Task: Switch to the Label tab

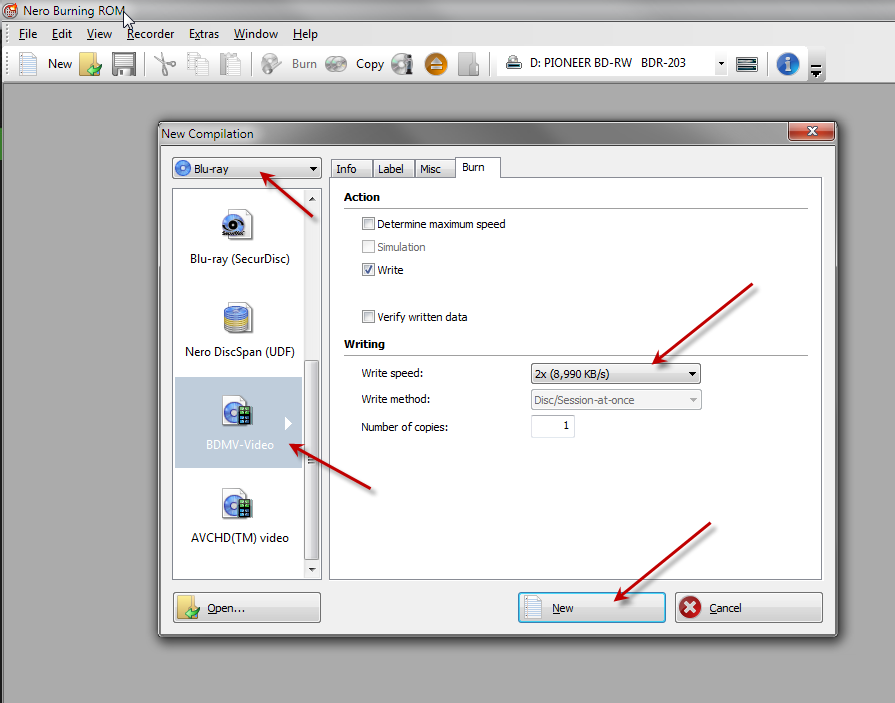Action: click(393, 169)
